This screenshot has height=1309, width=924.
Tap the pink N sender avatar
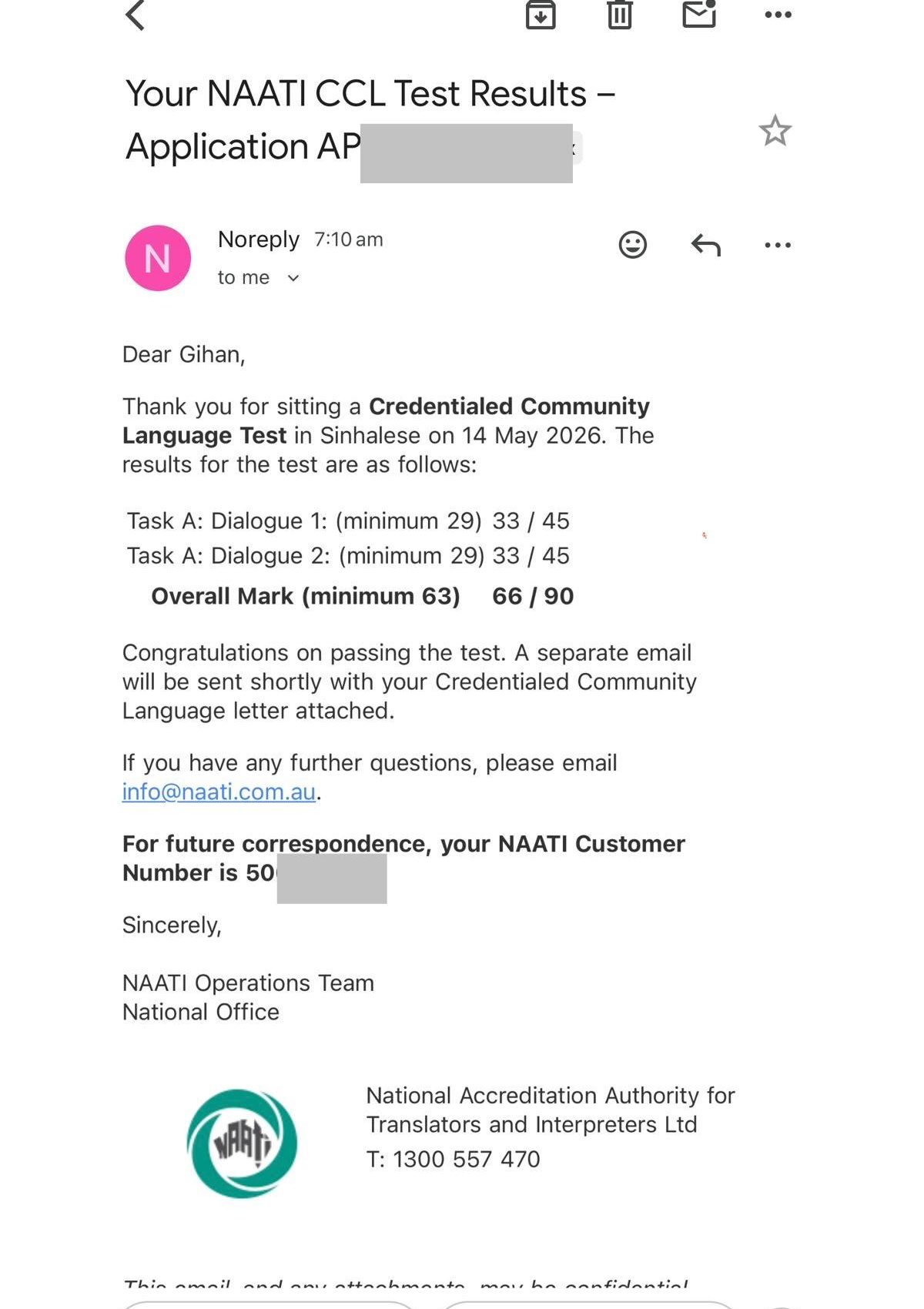[x=158, y=258]
